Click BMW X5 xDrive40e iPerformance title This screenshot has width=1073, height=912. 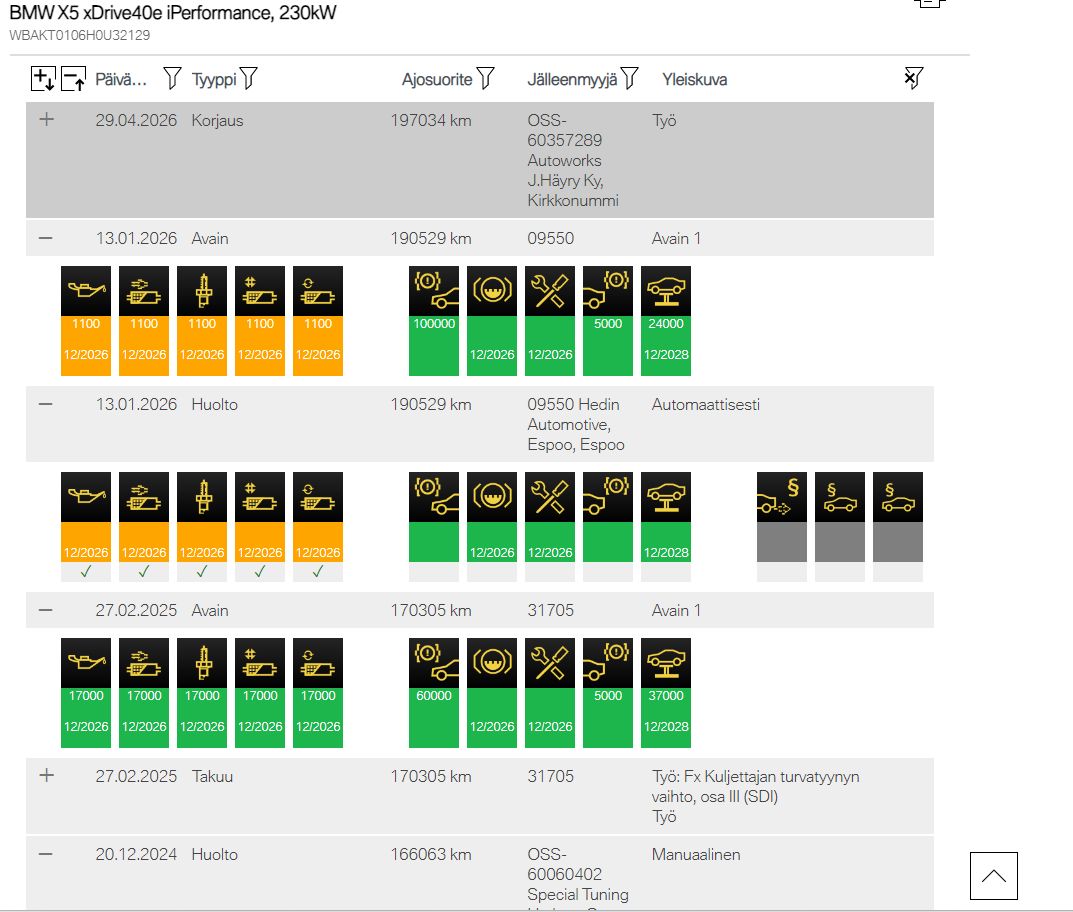[172, 13]
